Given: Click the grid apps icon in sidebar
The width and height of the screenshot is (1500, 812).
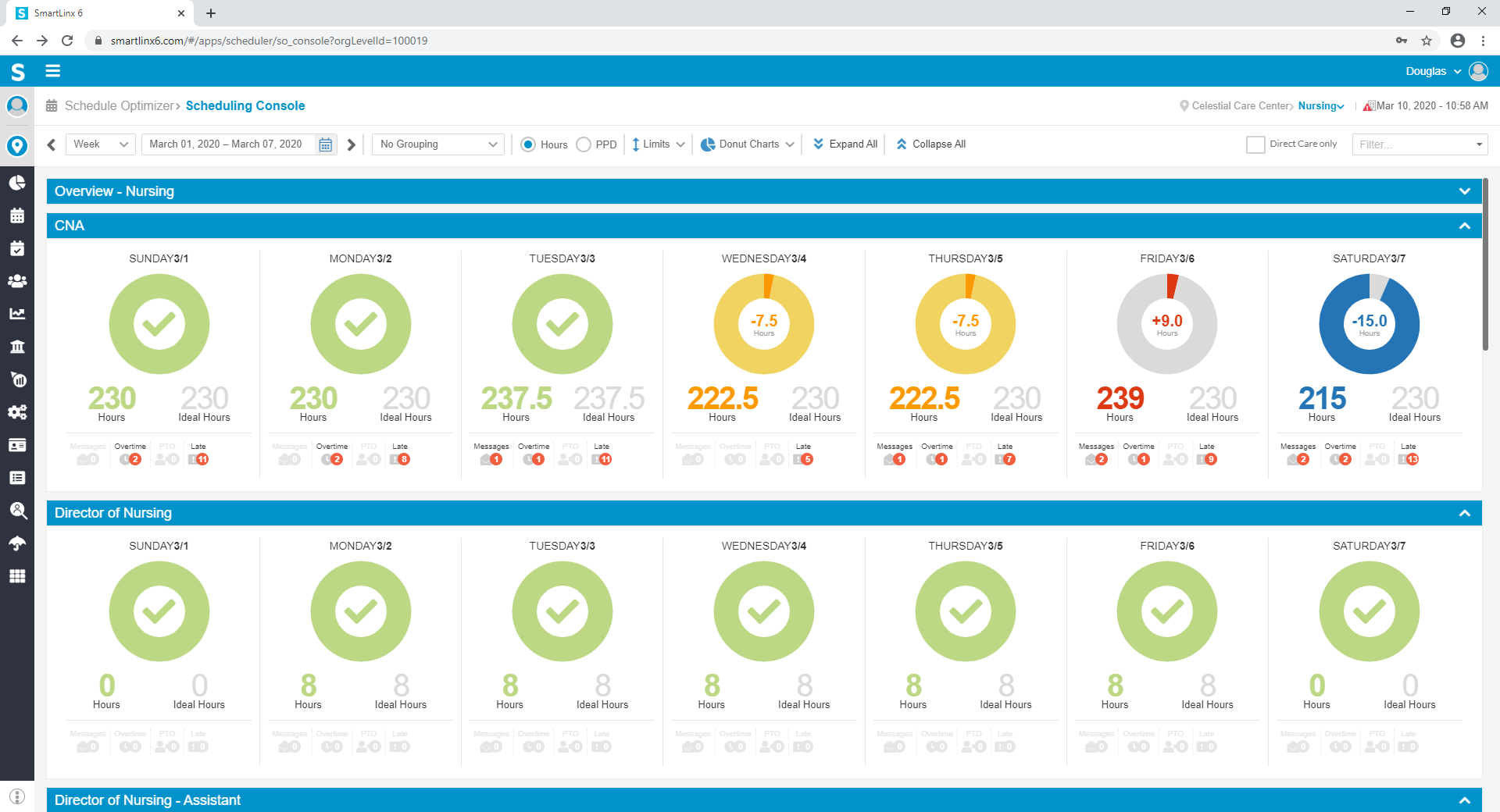Looking at the screenshot, I should click(17, 576).
